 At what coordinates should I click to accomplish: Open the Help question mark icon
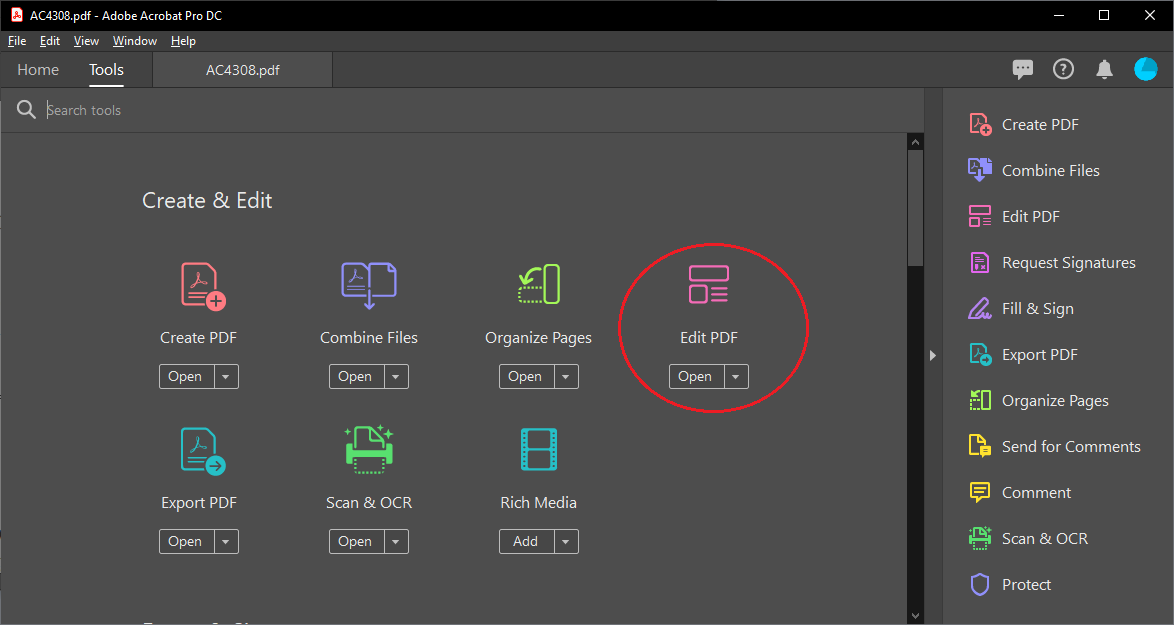pyautogui.click(x=1063, y=69)
